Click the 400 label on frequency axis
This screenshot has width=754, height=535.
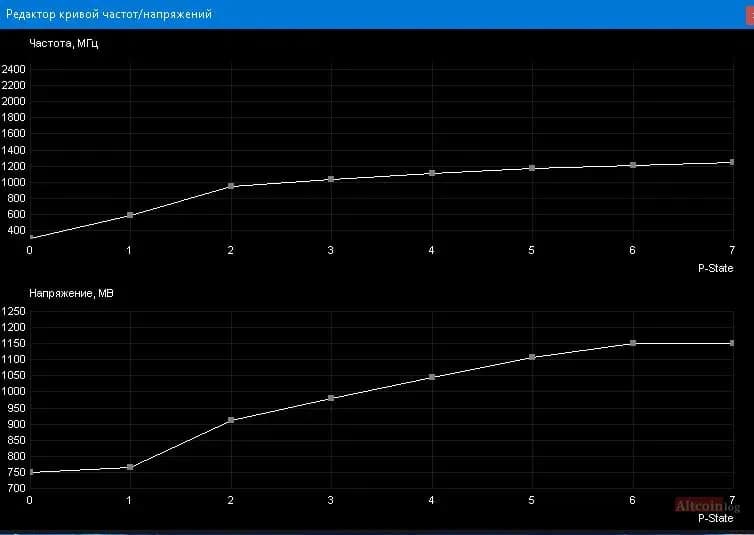pyautogui.click(x=16, y=230)
